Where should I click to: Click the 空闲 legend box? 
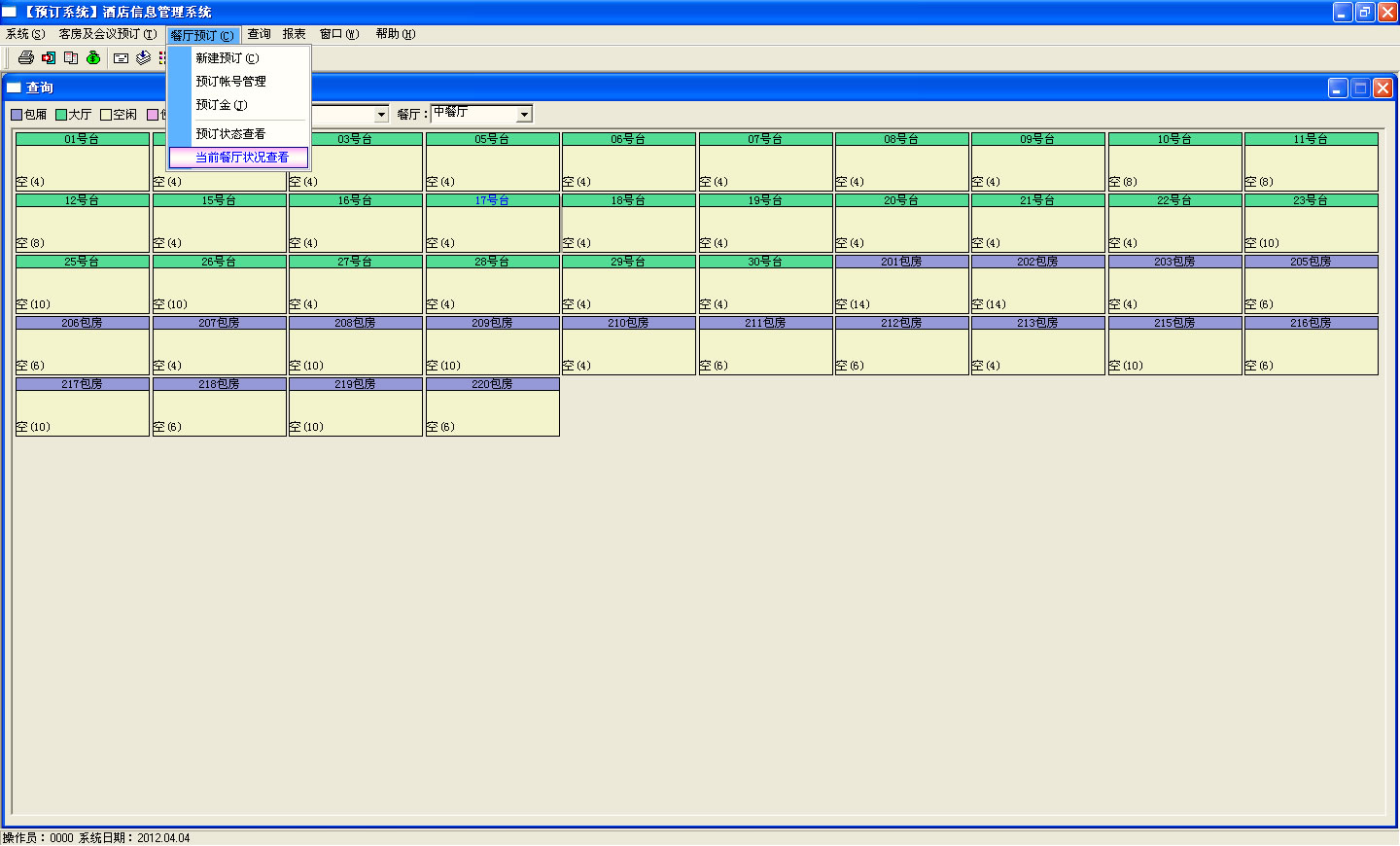pyautogui.click(x=106, y=115)
